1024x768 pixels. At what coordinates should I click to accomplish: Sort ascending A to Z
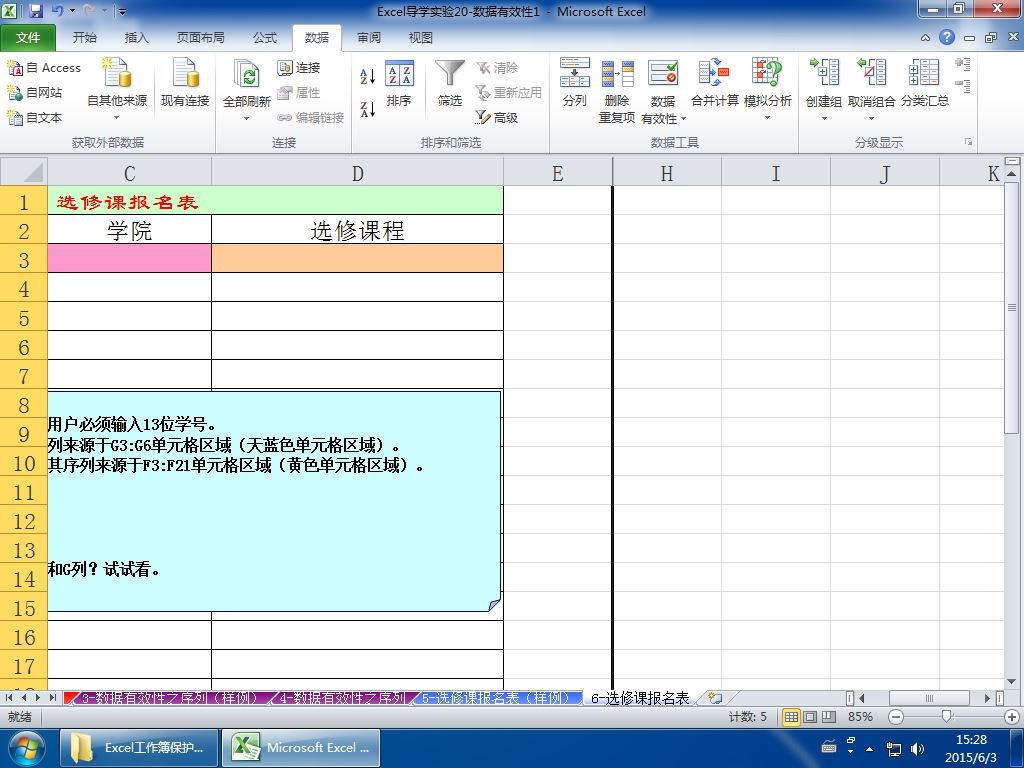pos(368,76)
